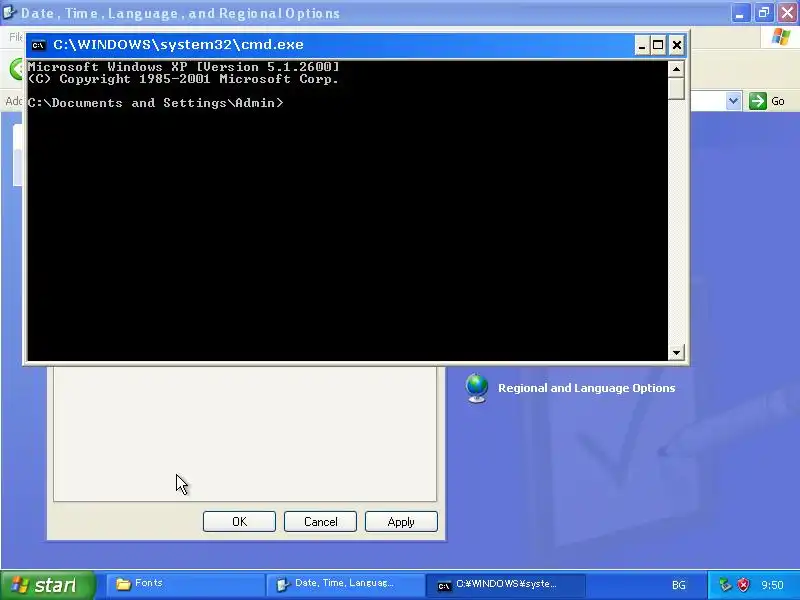Image resolution: width=800 pixels, height=600 pixels.
Task: Click cmd scrollbar down arrow
Action: pos(677,352)
